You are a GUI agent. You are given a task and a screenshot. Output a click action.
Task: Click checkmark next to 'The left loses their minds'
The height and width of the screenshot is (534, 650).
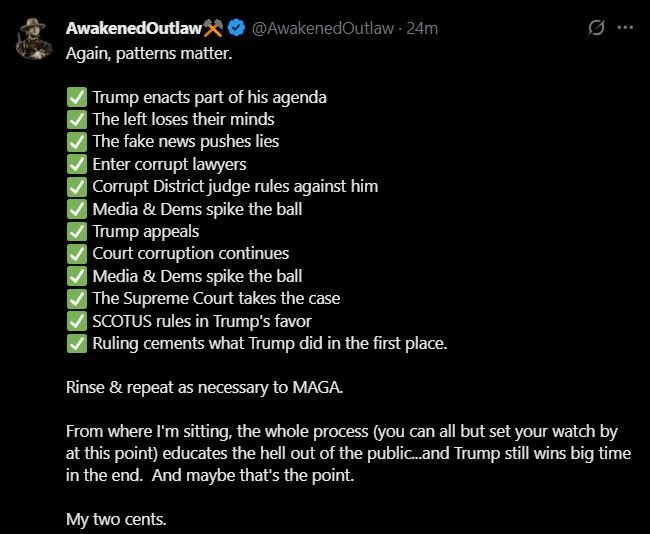[x=77, y=120]
